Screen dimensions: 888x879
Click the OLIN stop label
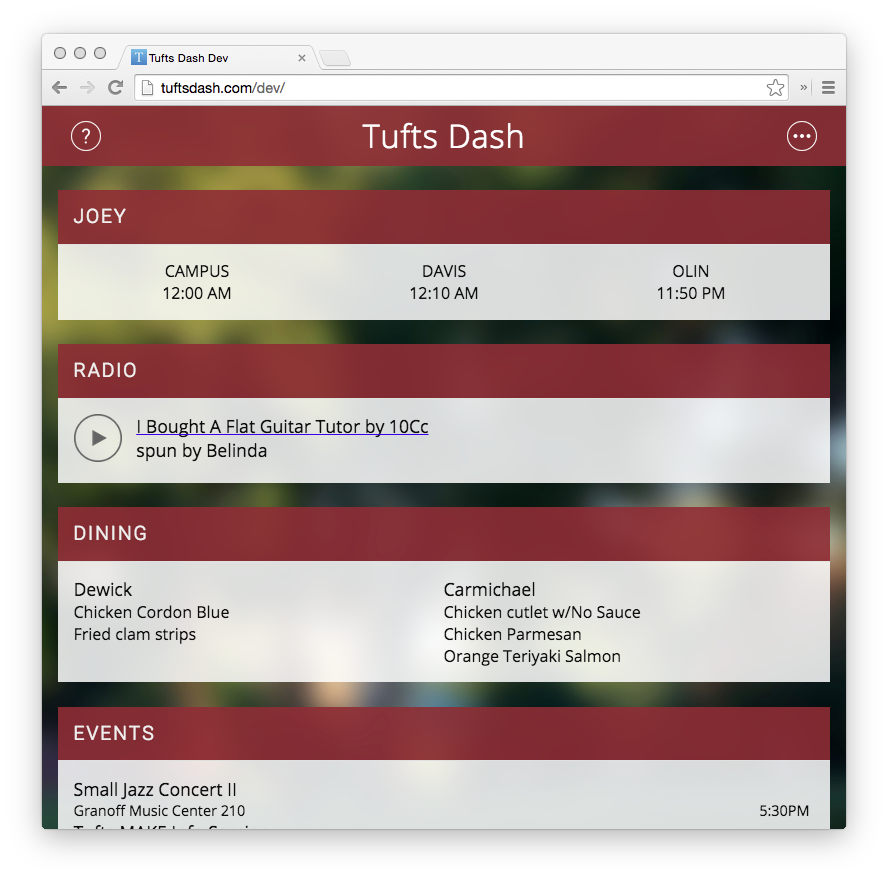pos(691,271)
